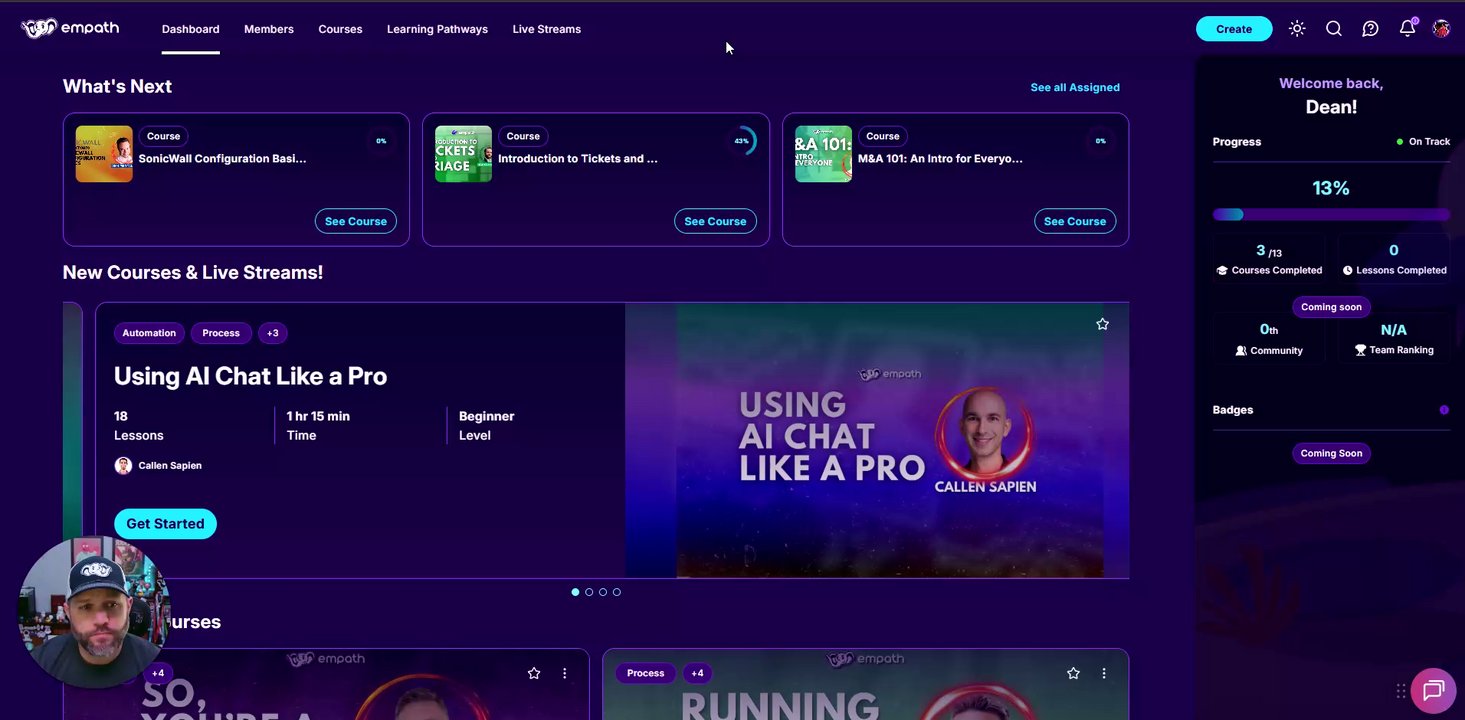Open the Courses tab
The height and width of the screenshot is (720, 1465).
pos(340,29)
